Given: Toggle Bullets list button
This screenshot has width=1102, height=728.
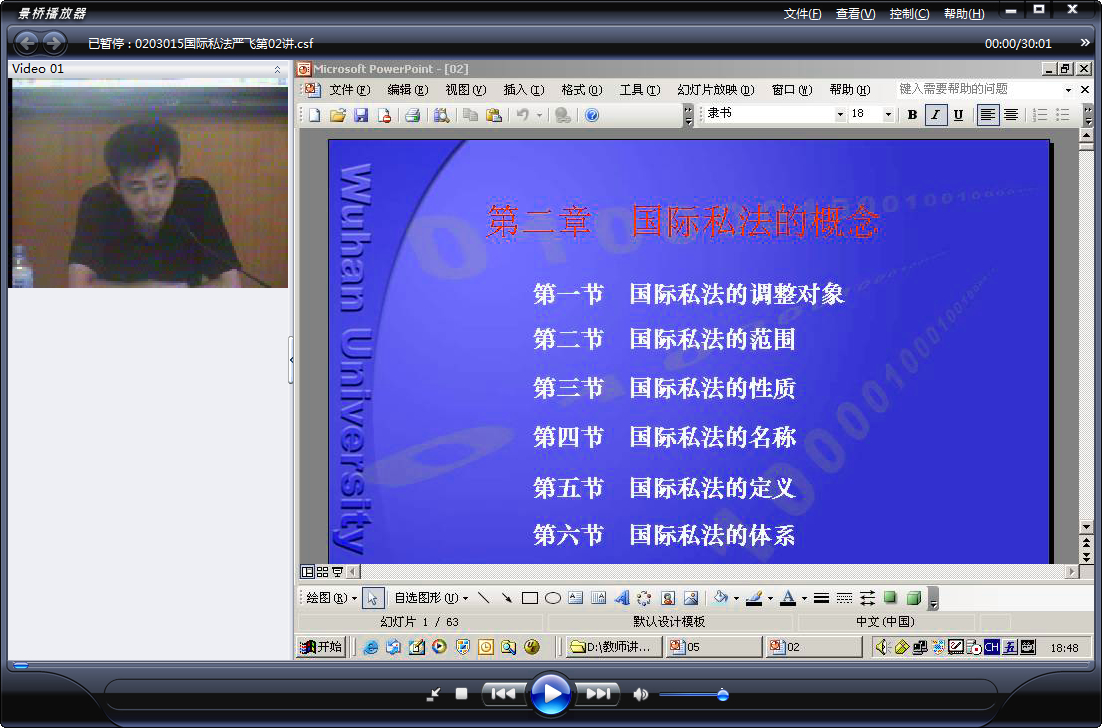Looking at the screenshot, I should click(1063, 115).
